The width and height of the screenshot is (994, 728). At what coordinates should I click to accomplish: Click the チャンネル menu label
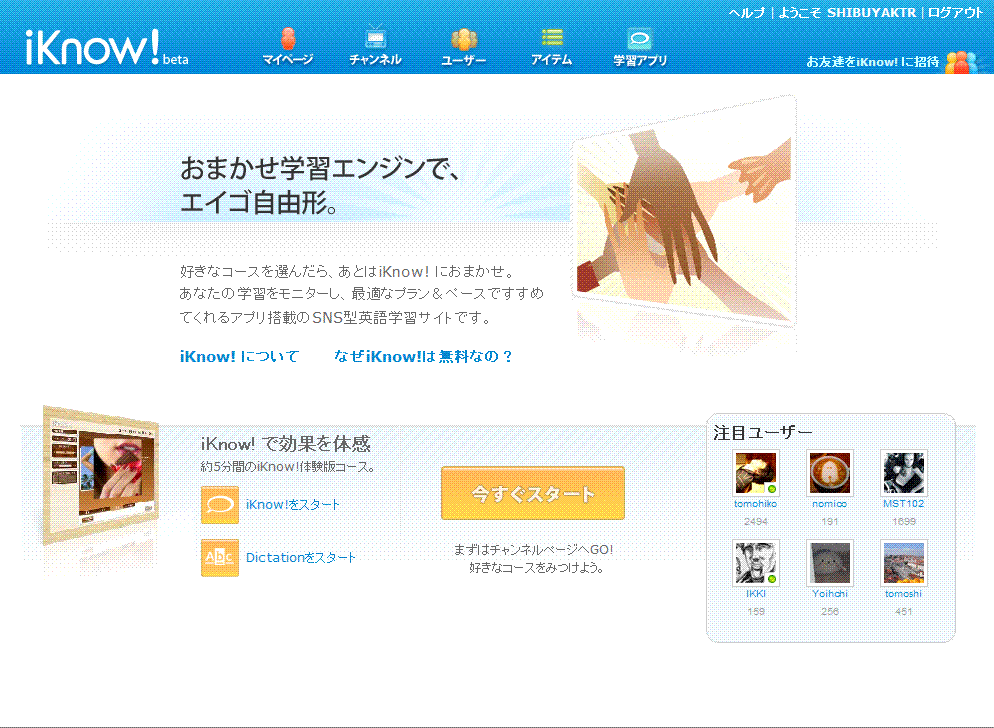[375, 60]
